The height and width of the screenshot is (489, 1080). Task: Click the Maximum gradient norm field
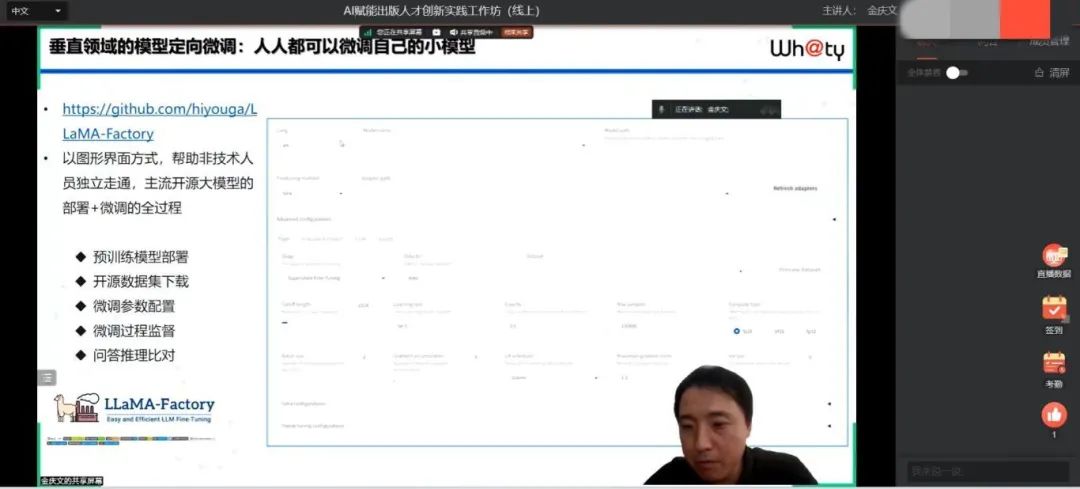pyautogui.click(x=665, y=377)
